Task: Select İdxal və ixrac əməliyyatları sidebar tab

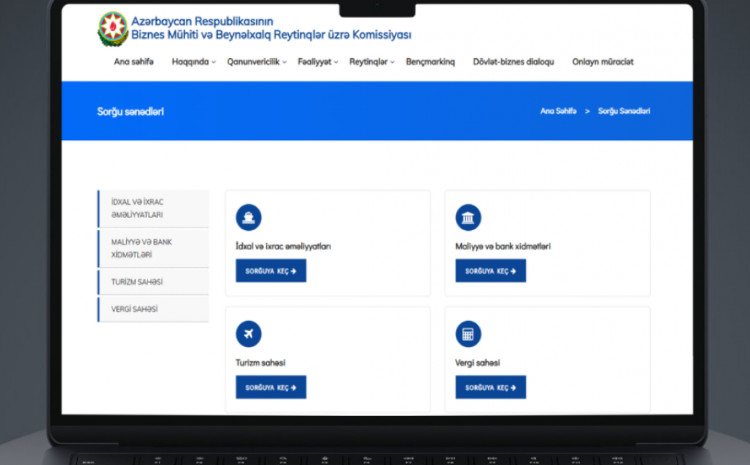Action: 153,208
